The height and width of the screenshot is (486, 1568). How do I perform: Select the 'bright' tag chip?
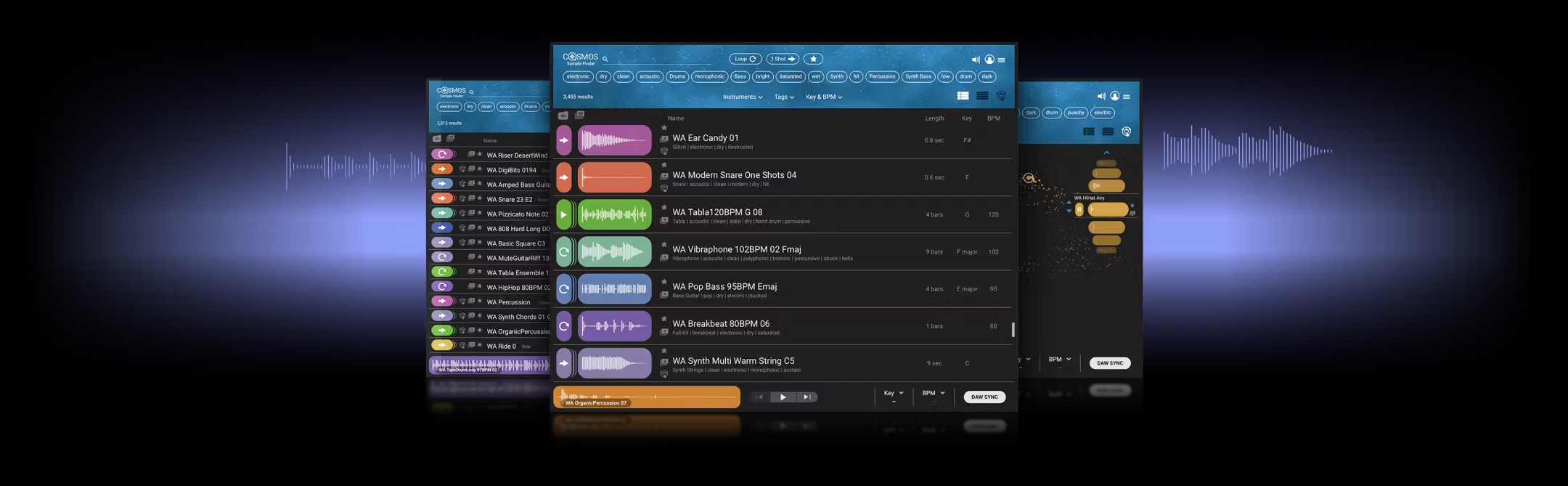point(762,76)
